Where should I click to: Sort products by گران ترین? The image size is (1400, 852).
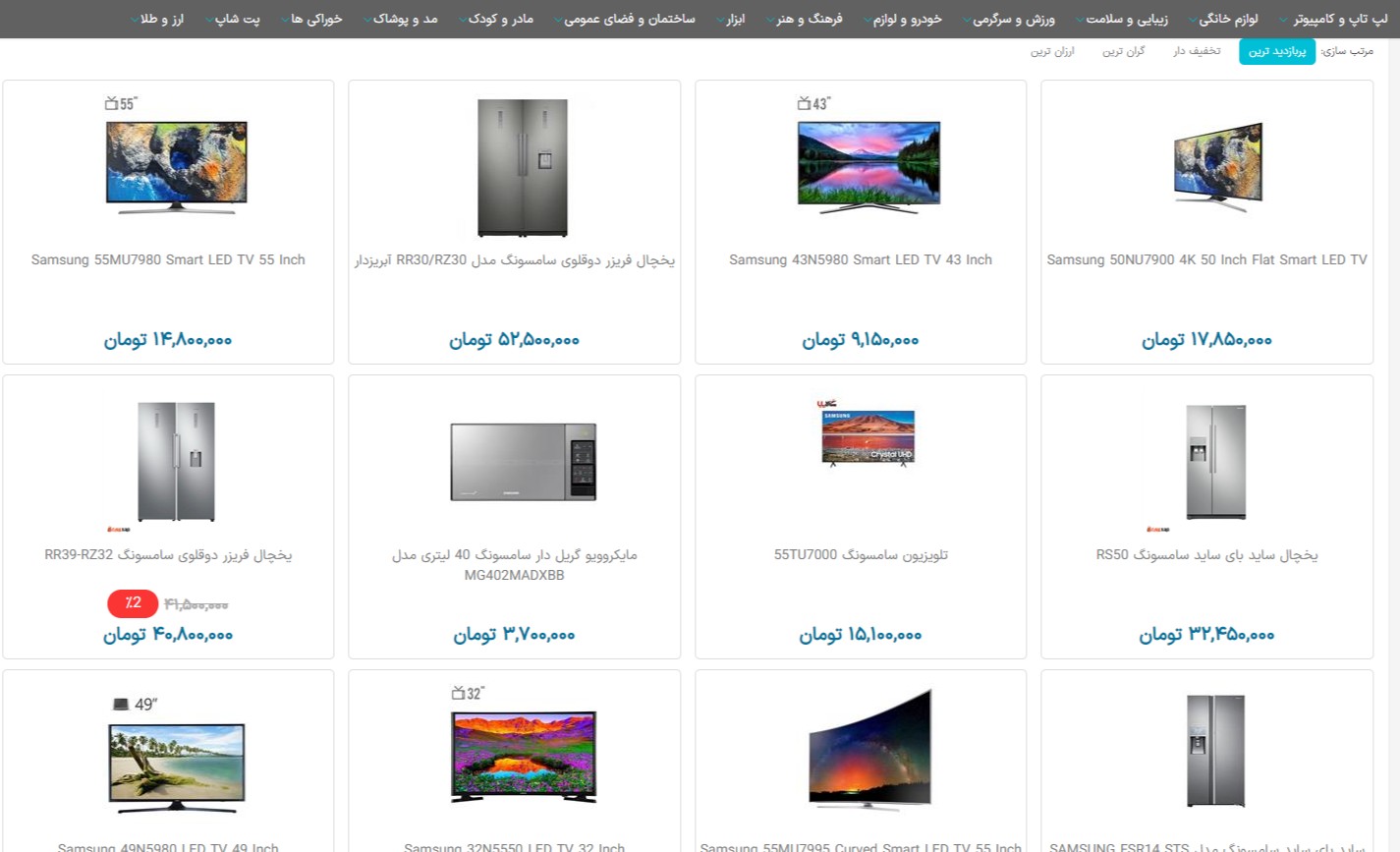tap(1123, 51)
